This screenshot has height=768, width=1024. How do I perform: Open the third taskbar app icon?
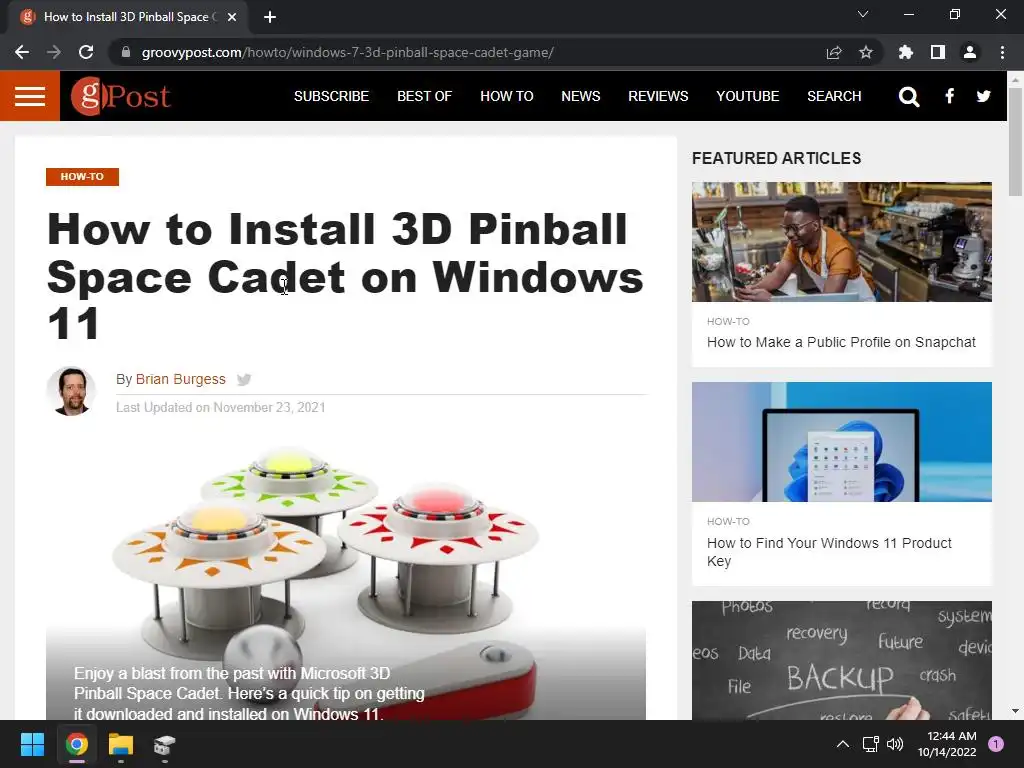click(165, 744)
